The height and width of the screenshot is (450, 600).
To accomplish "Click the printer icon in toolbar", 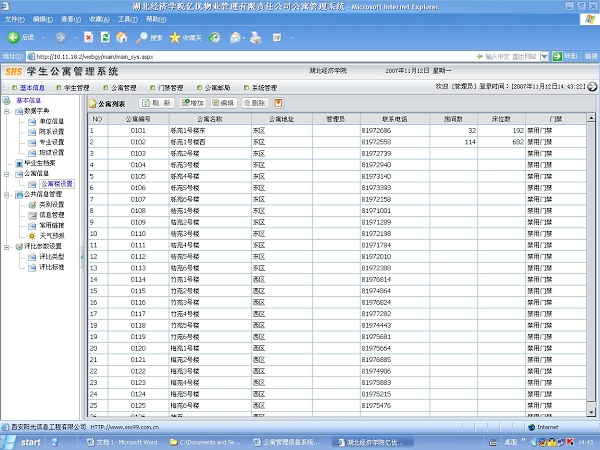I will (256, 37).
